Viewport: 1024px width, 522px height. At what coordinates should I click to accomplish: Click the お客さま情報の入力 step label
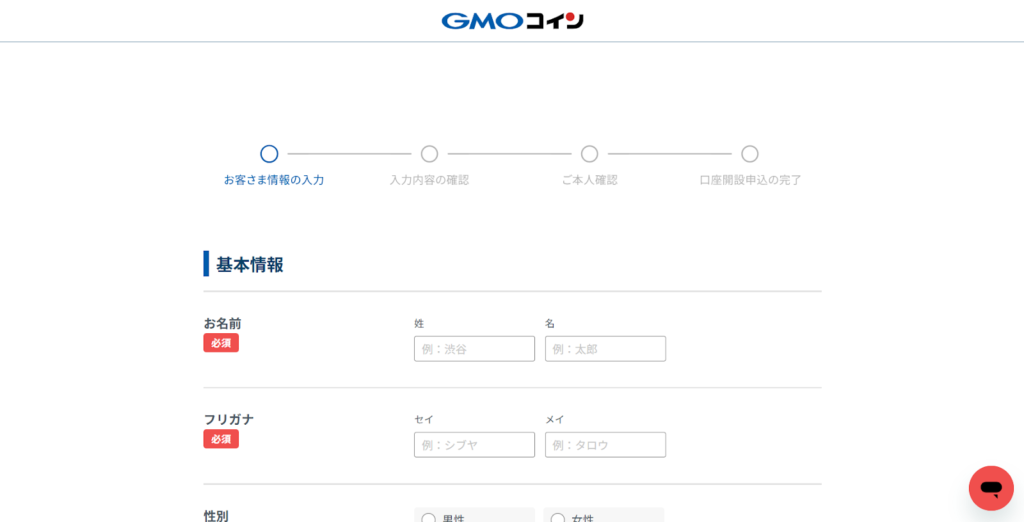click(x=273, y=180)
